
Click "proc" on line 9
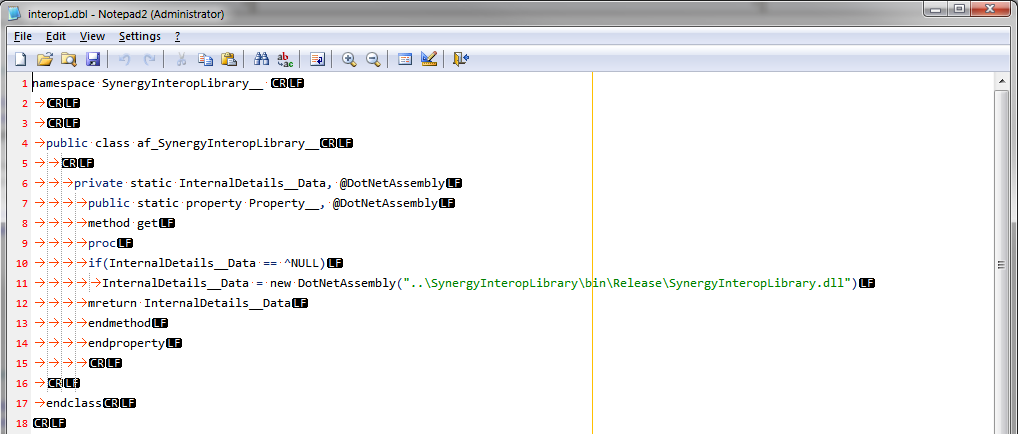coord(102,244)
